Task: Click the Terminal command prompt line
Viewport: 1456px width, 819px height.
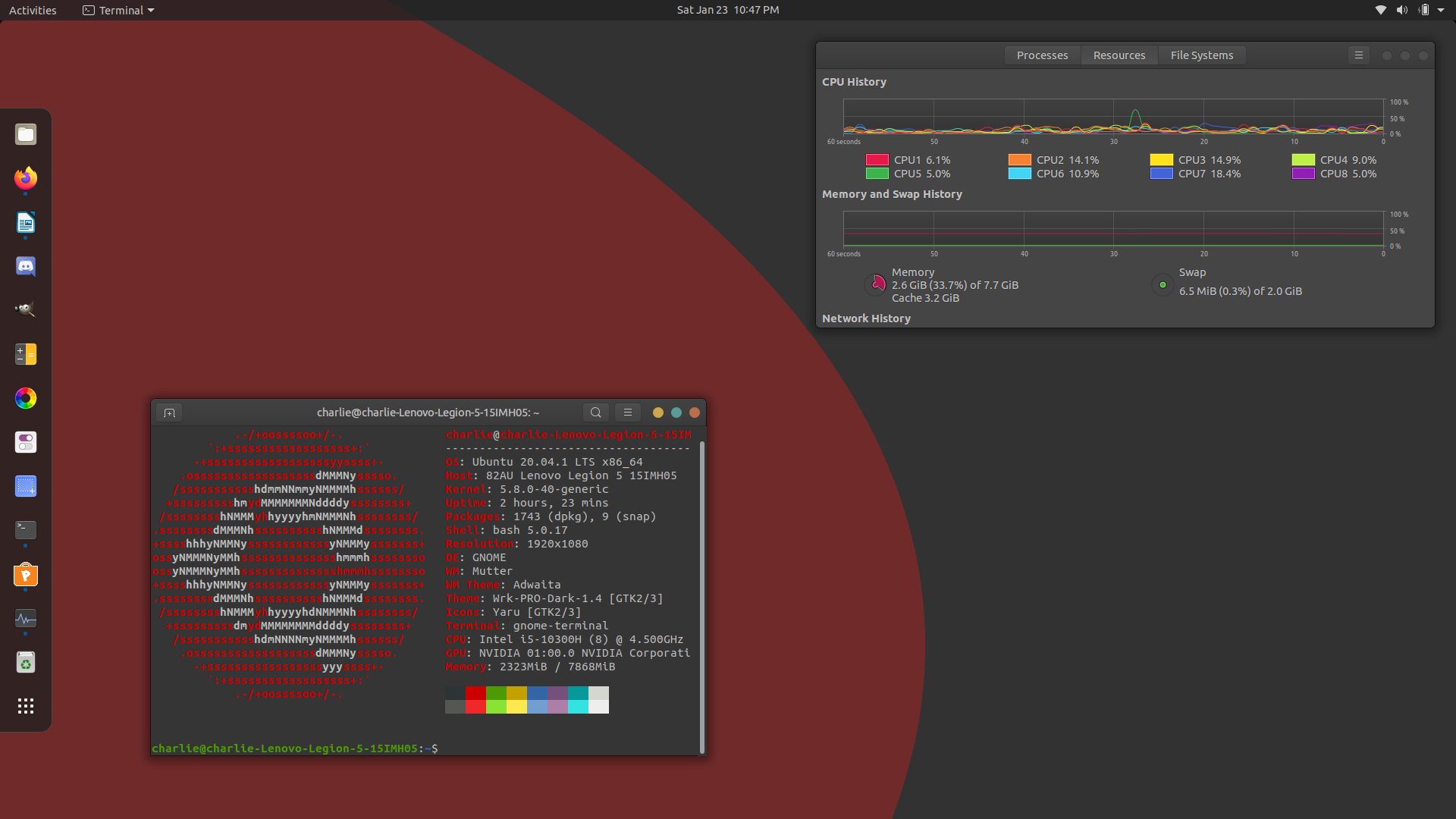Action: [295, 748]
